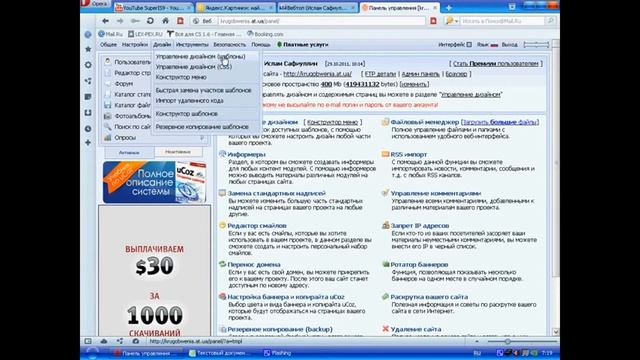This screenshot has width=640, height=360.
Task: Click the Информеры section icon
Action: [222, 154]
